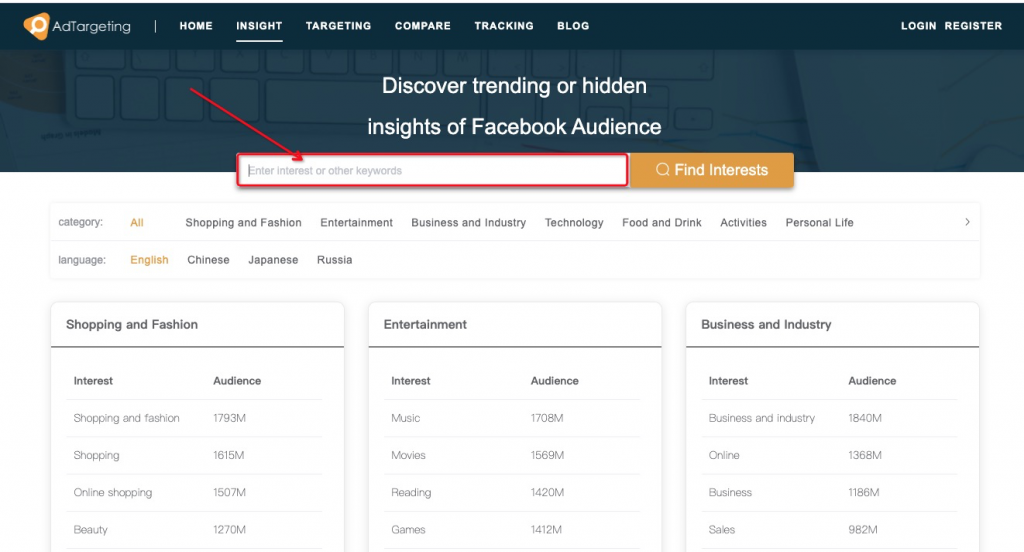This screenshot has width=1024, height=552.
Task: Open the Online shopping interest row
Action: click(x=197, y=493)
